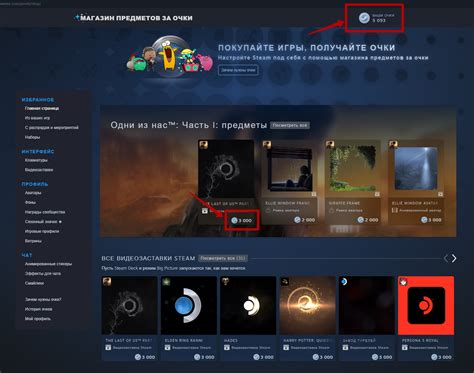Click the avatar frame type icon under Giraffe Frame
Screen dimensions: 474x373
point(331,210)
